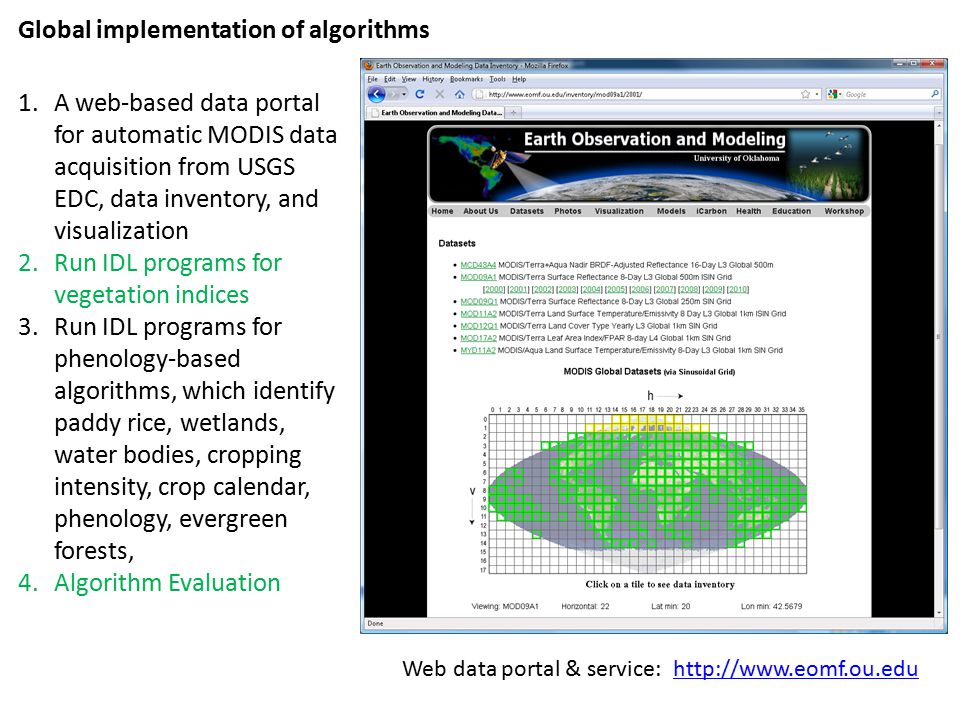The image size is (960, 720).
Task: Go to the Firefox home page icon
Action: 460,94
